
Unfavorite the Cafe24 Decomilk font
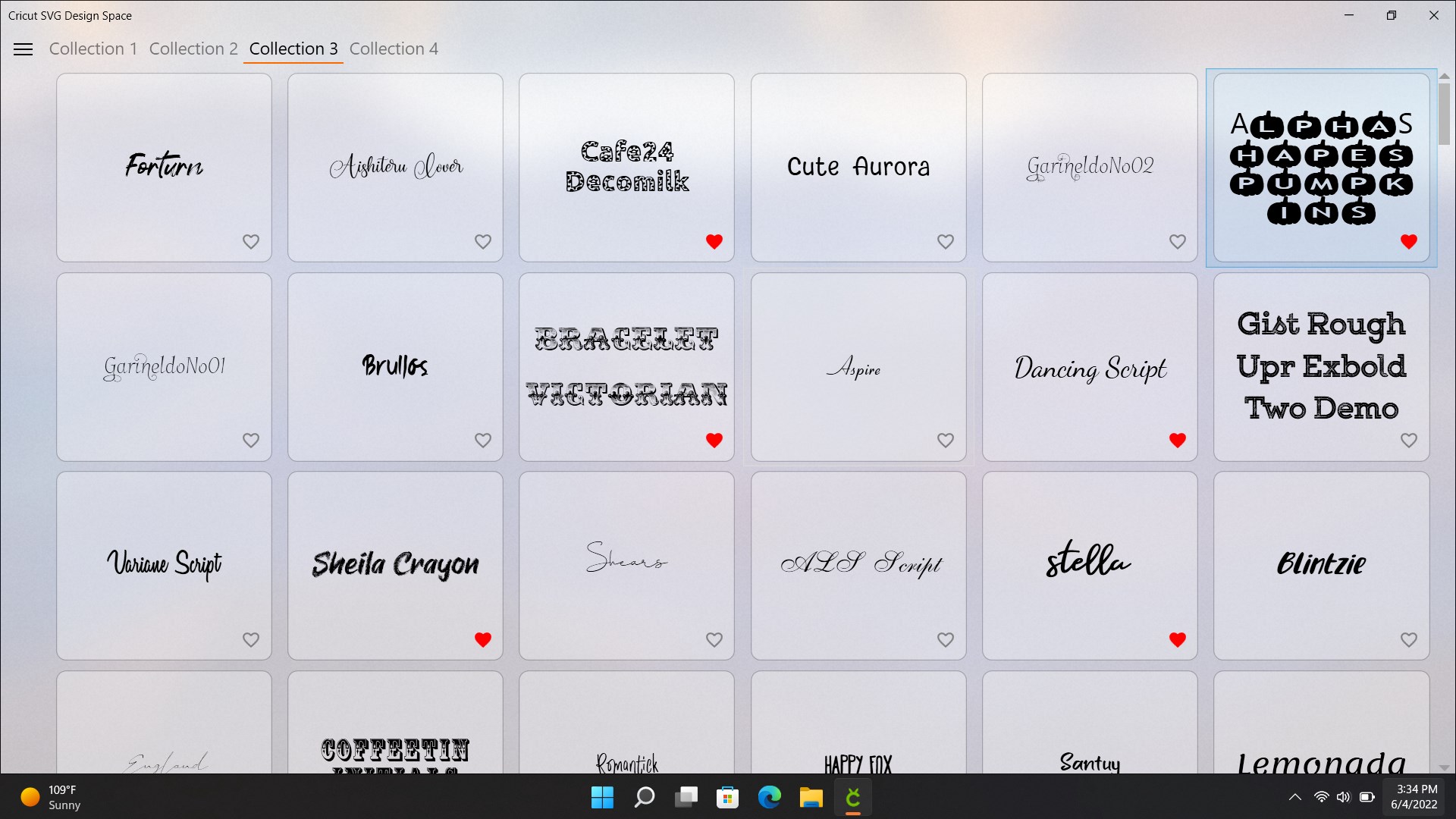tap(714, 241)
